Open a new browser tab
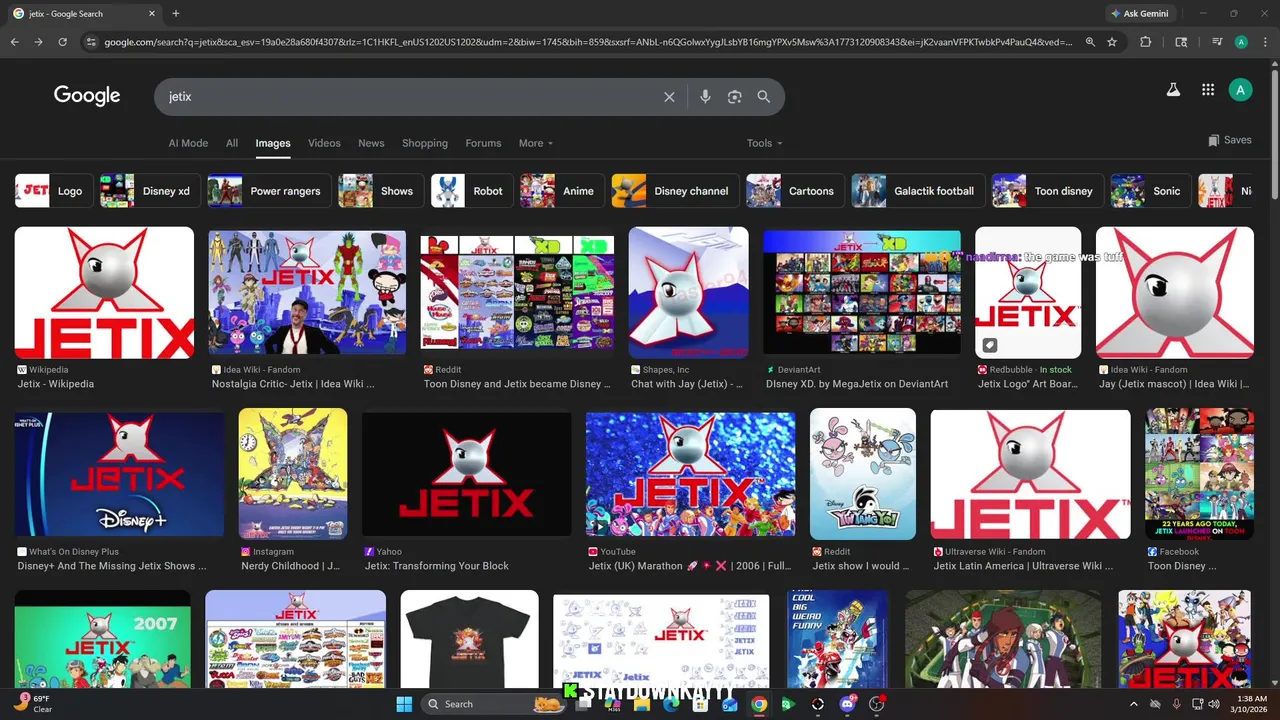1280x720 pixels. [x=176, y=13]
